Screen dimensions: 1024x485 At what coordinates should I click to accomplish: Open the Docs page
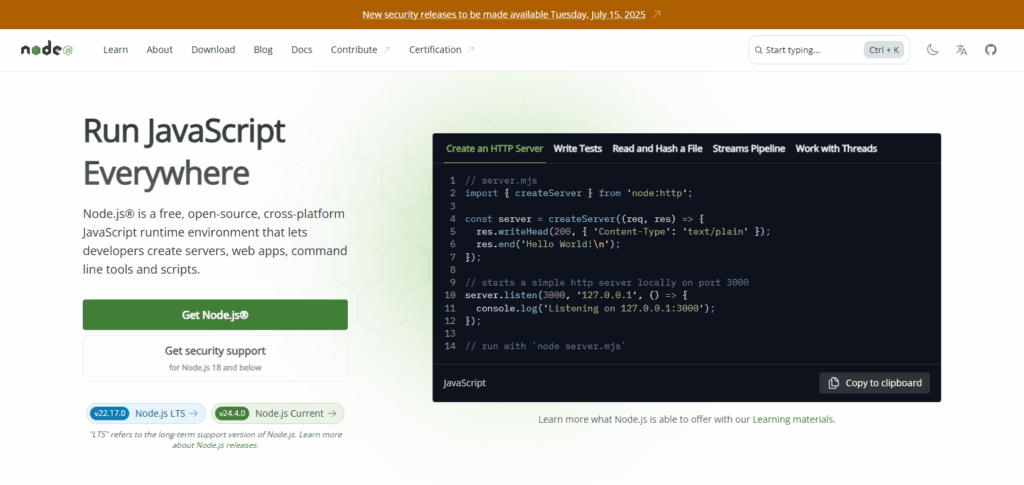click(x=302, y=50)
